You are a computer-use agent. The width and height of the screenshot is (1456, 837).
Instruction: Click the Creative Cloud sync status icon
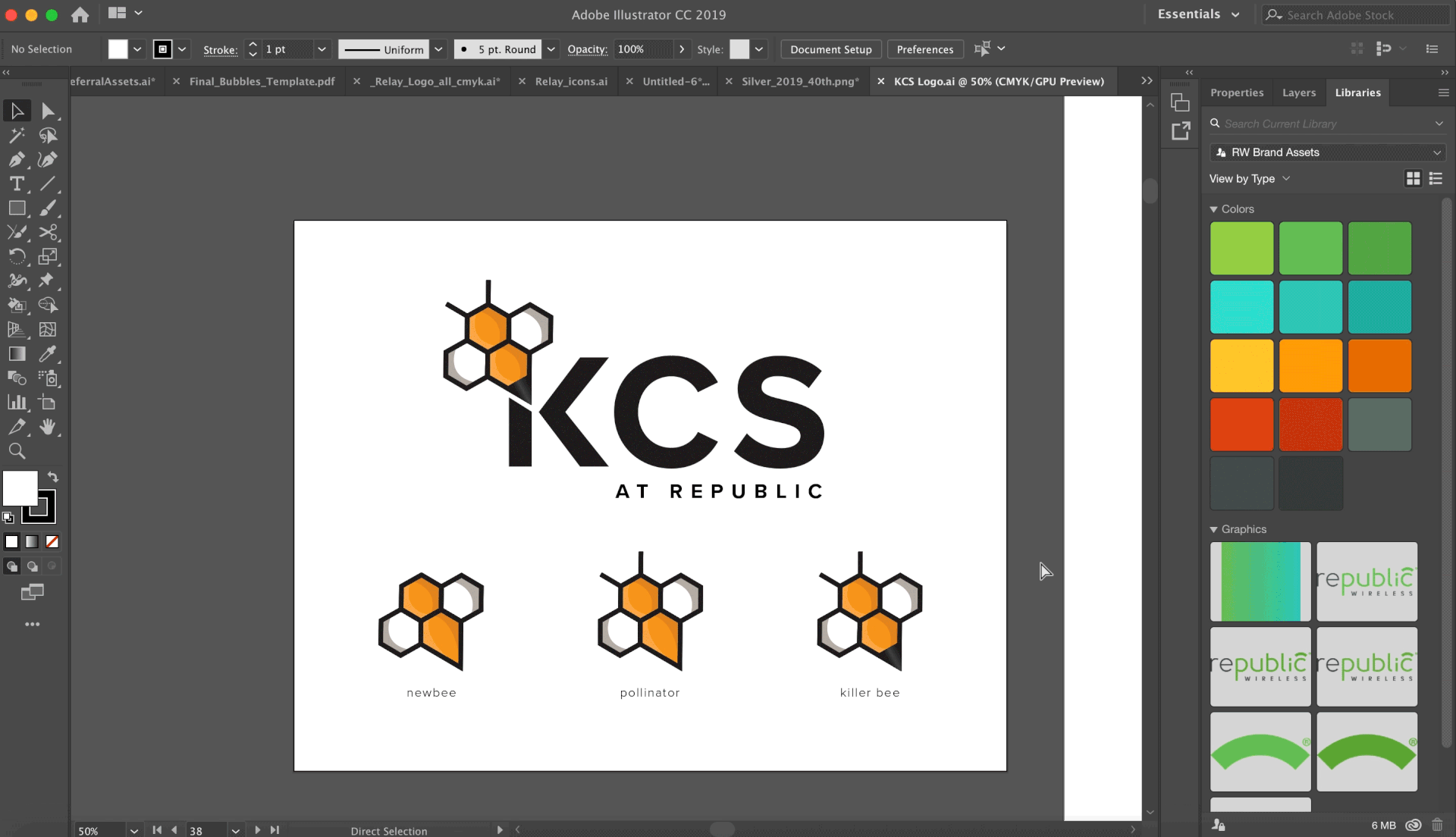click(x=1413, y=825)
